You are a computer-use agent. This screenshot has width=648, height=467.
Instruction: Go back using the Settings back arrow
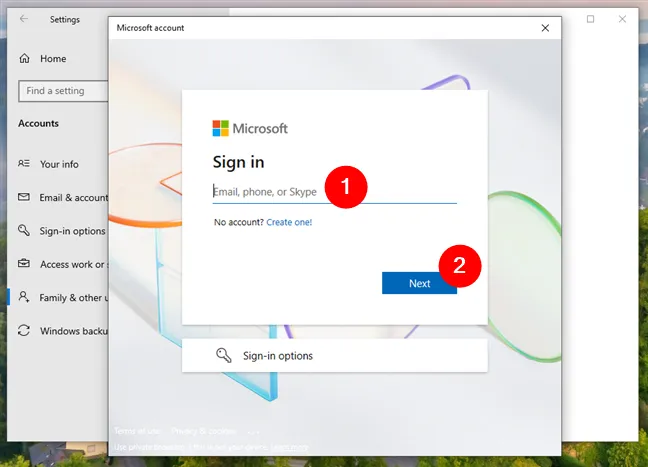[24, 19]
